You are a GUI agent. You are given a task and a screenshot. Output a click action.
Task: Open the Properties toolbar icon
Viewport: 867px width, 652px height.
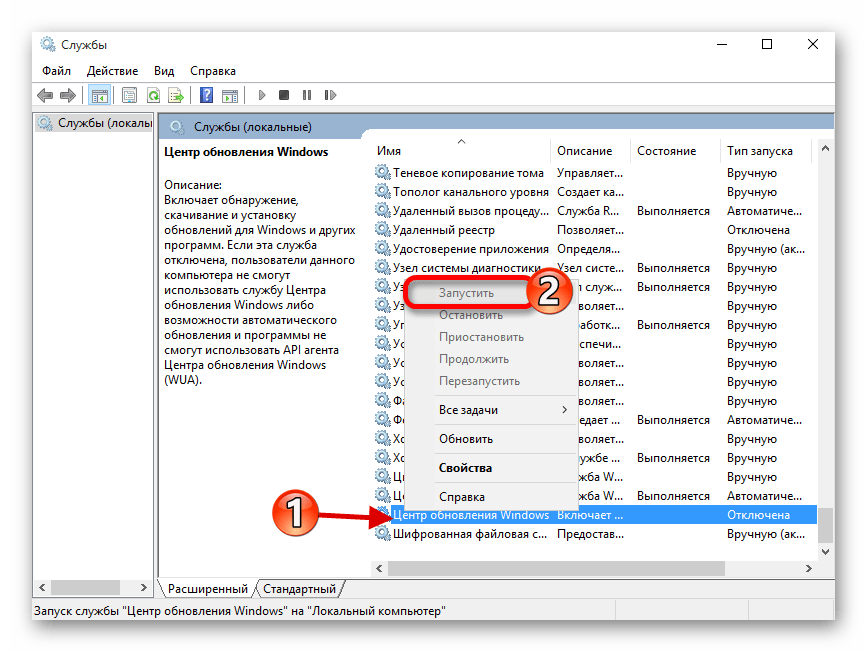coord(129,95)
